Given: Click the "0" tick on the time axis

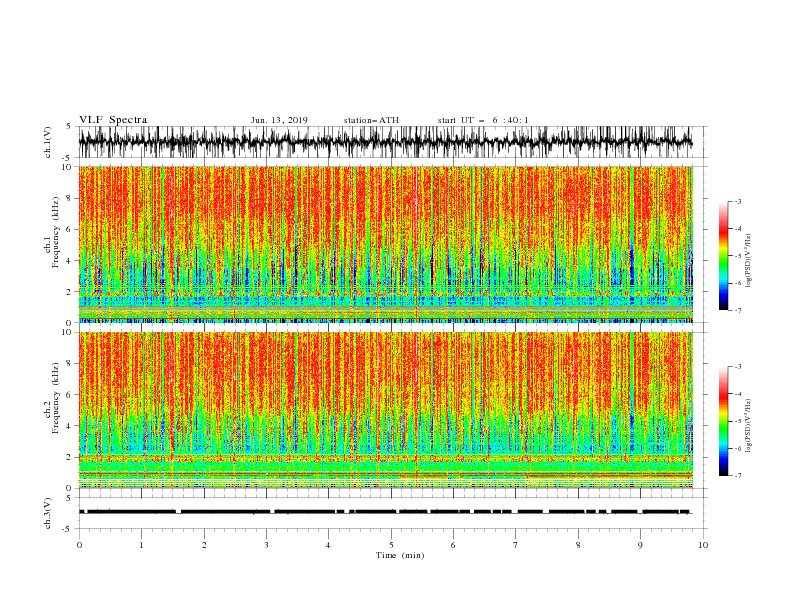Looking at the screenshot, I should [79, 545].
